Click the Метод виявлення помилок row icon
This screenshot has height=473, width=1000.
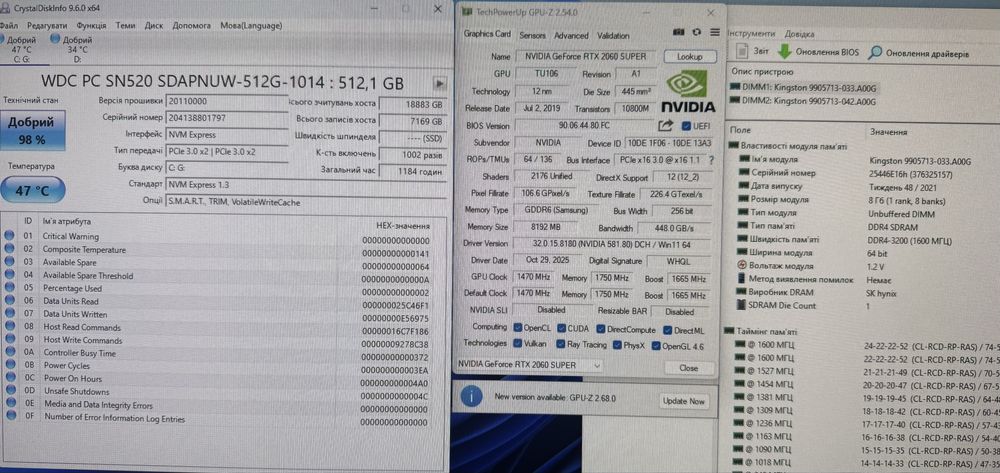[742, 279]
